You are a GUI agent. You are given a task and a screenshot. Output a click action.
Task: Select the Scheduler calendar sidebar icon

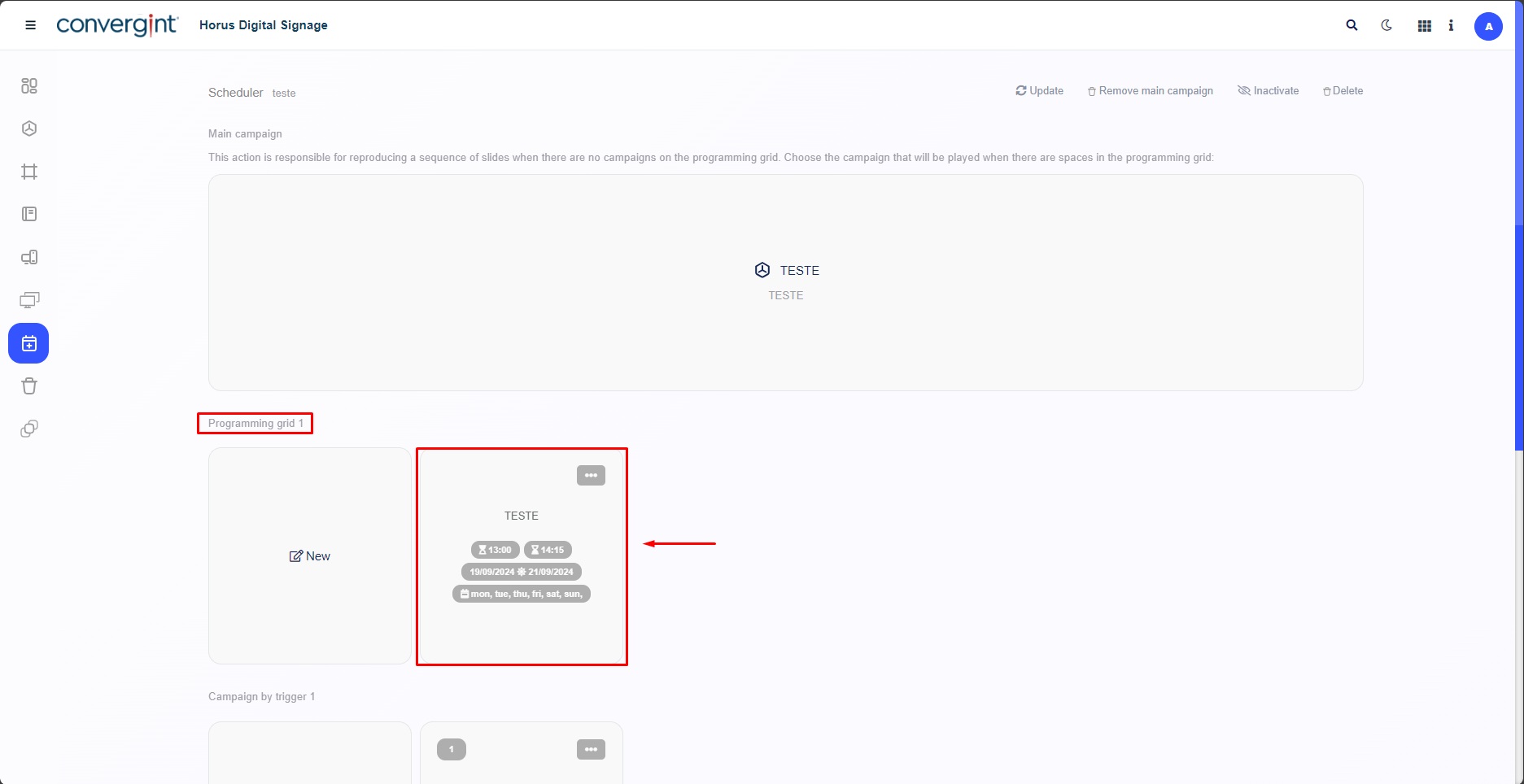tap(28, 343)
